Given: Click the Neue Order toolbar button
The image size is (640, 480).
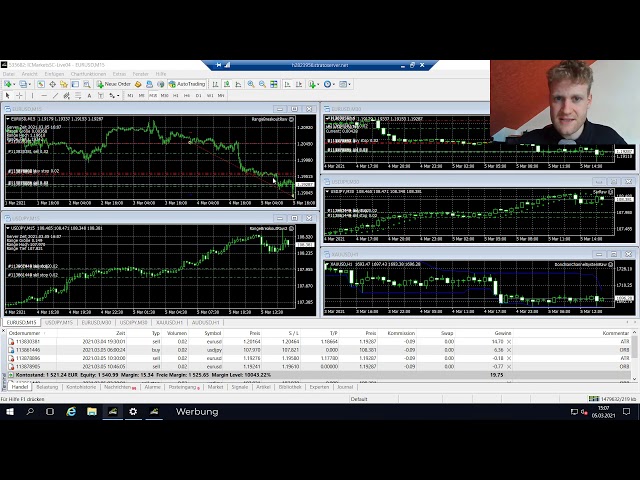Looking at the screenshot, I should click(115, 84).
